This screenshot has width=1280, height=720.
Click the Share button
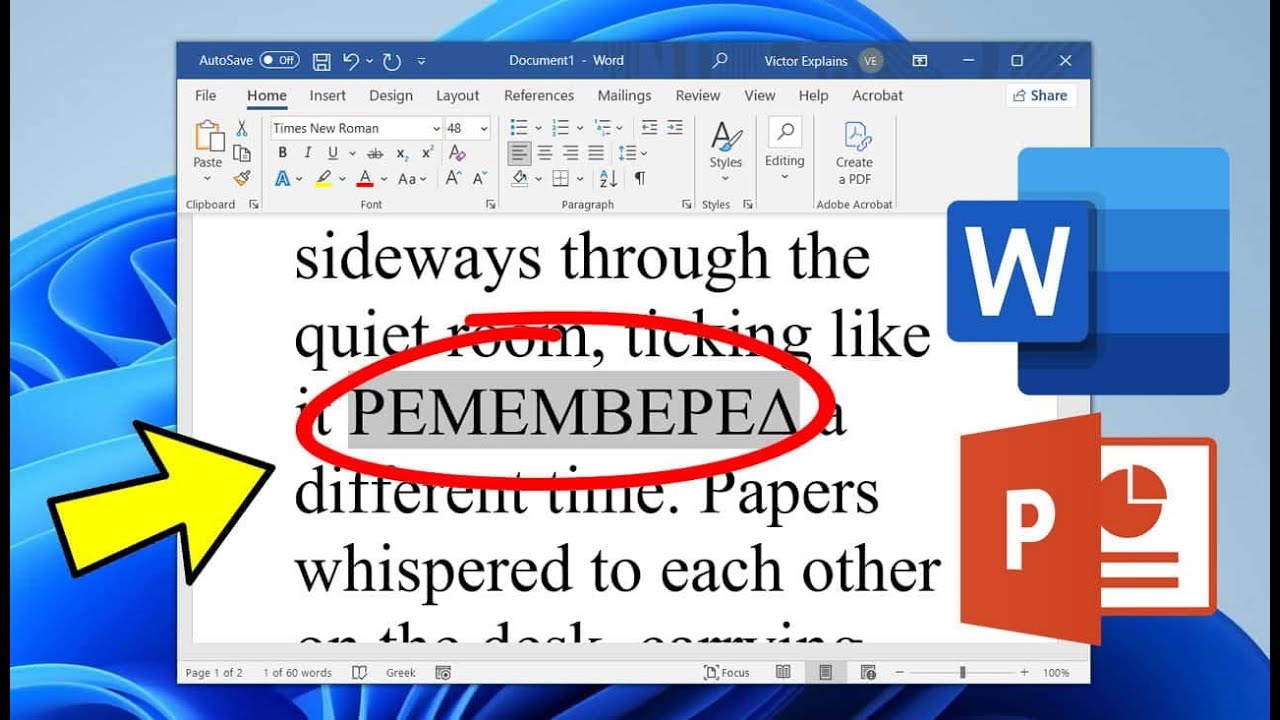point(1040,96)
